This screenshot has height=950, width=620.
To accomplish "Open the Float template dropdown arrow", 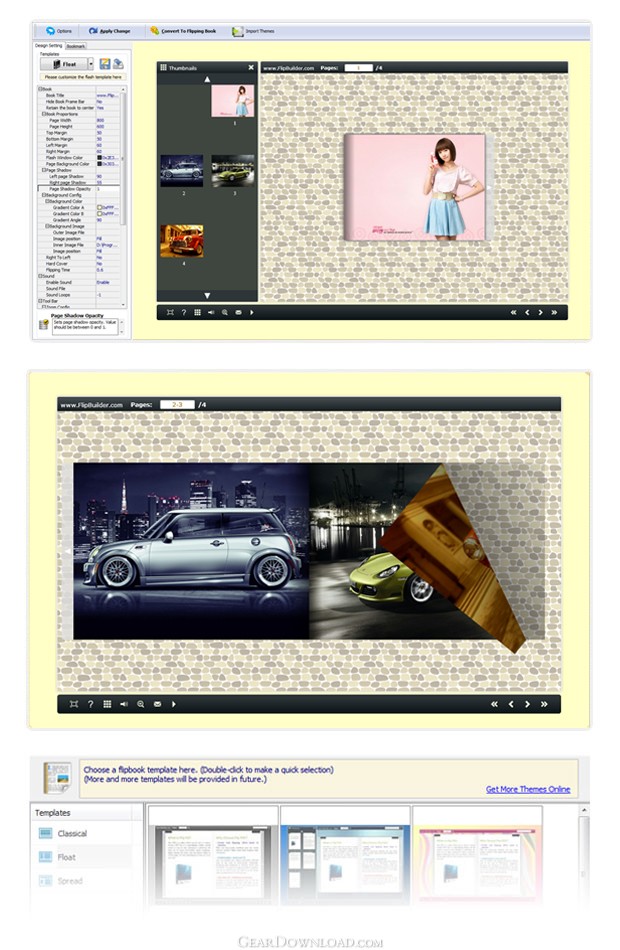I will point(90,64).
